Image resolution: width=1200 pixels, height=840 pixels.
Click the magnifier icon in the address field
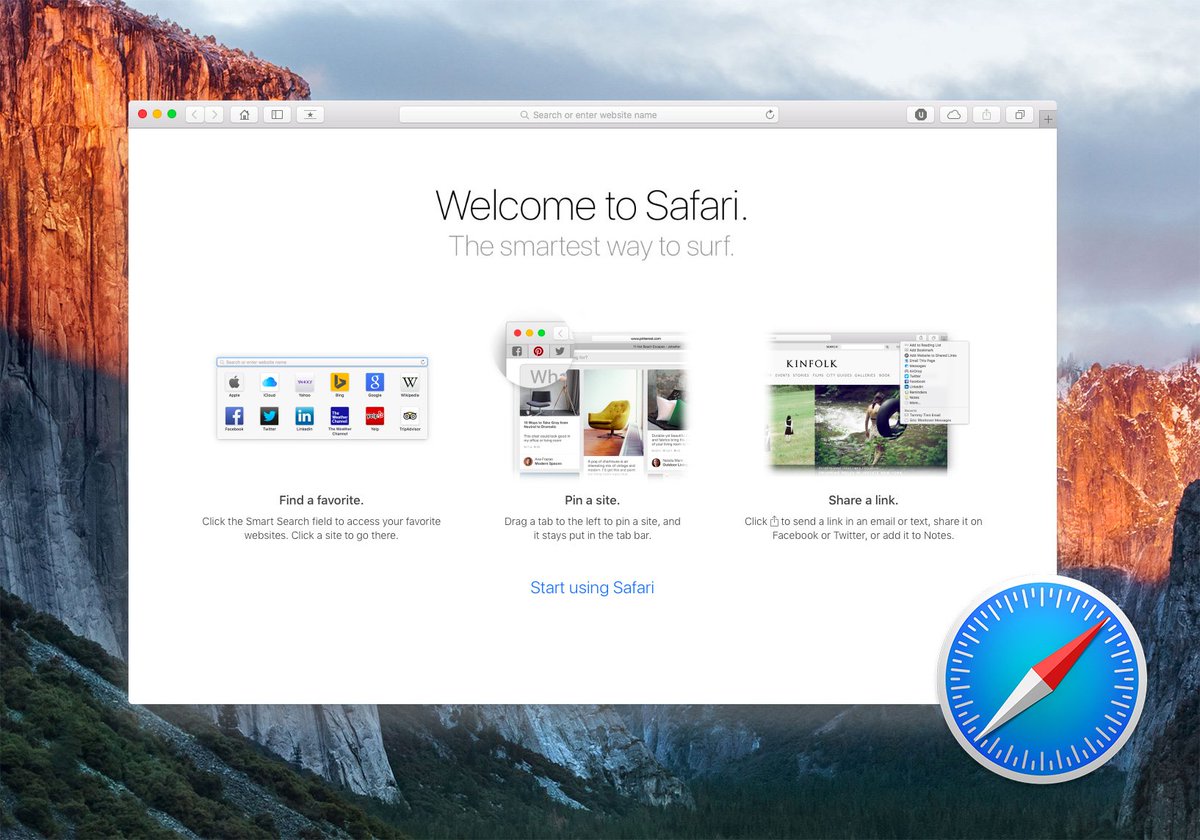[525, 115]
